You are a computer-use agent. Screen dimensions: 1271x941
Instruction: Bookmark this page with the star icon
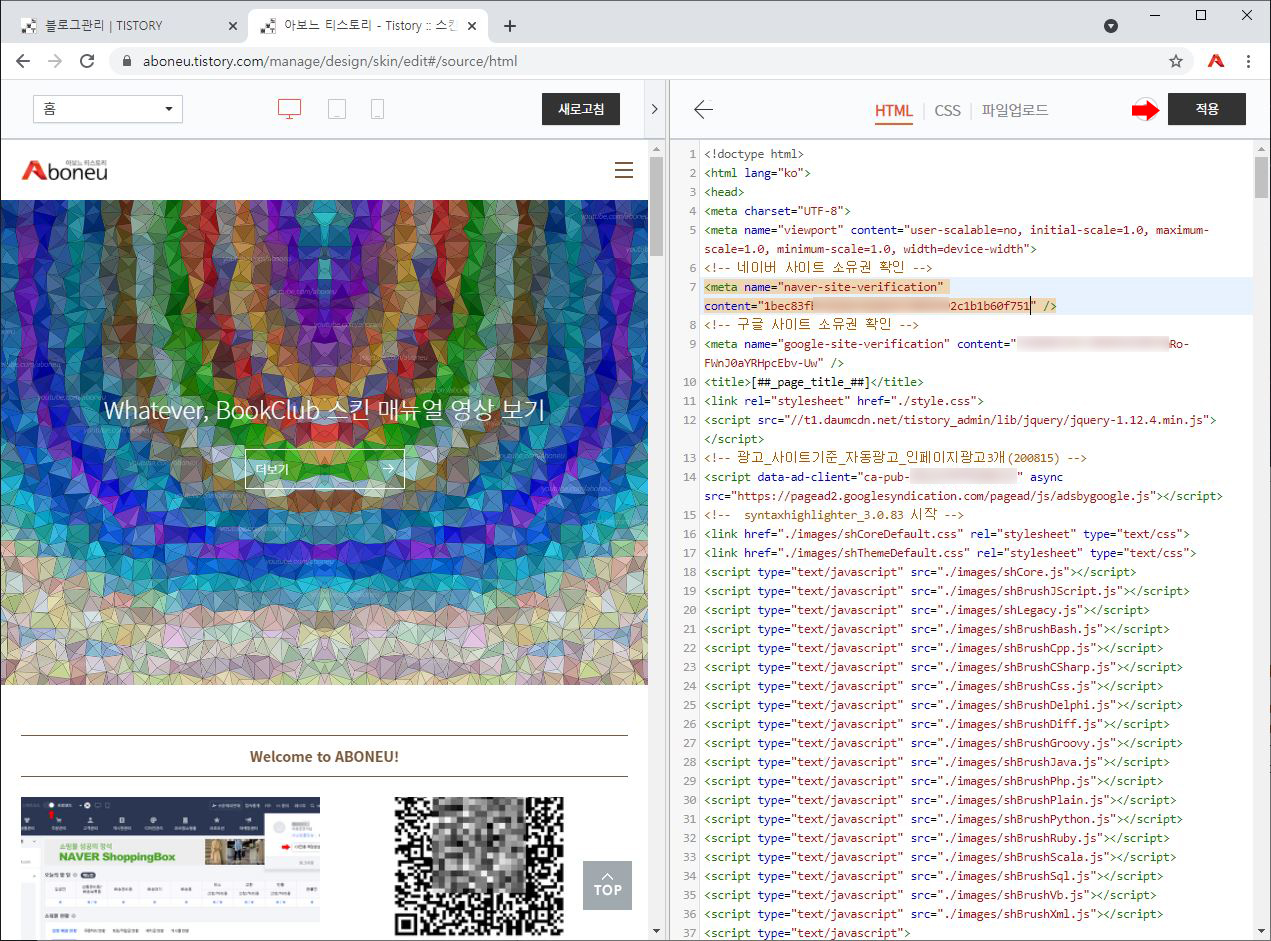1176,61
